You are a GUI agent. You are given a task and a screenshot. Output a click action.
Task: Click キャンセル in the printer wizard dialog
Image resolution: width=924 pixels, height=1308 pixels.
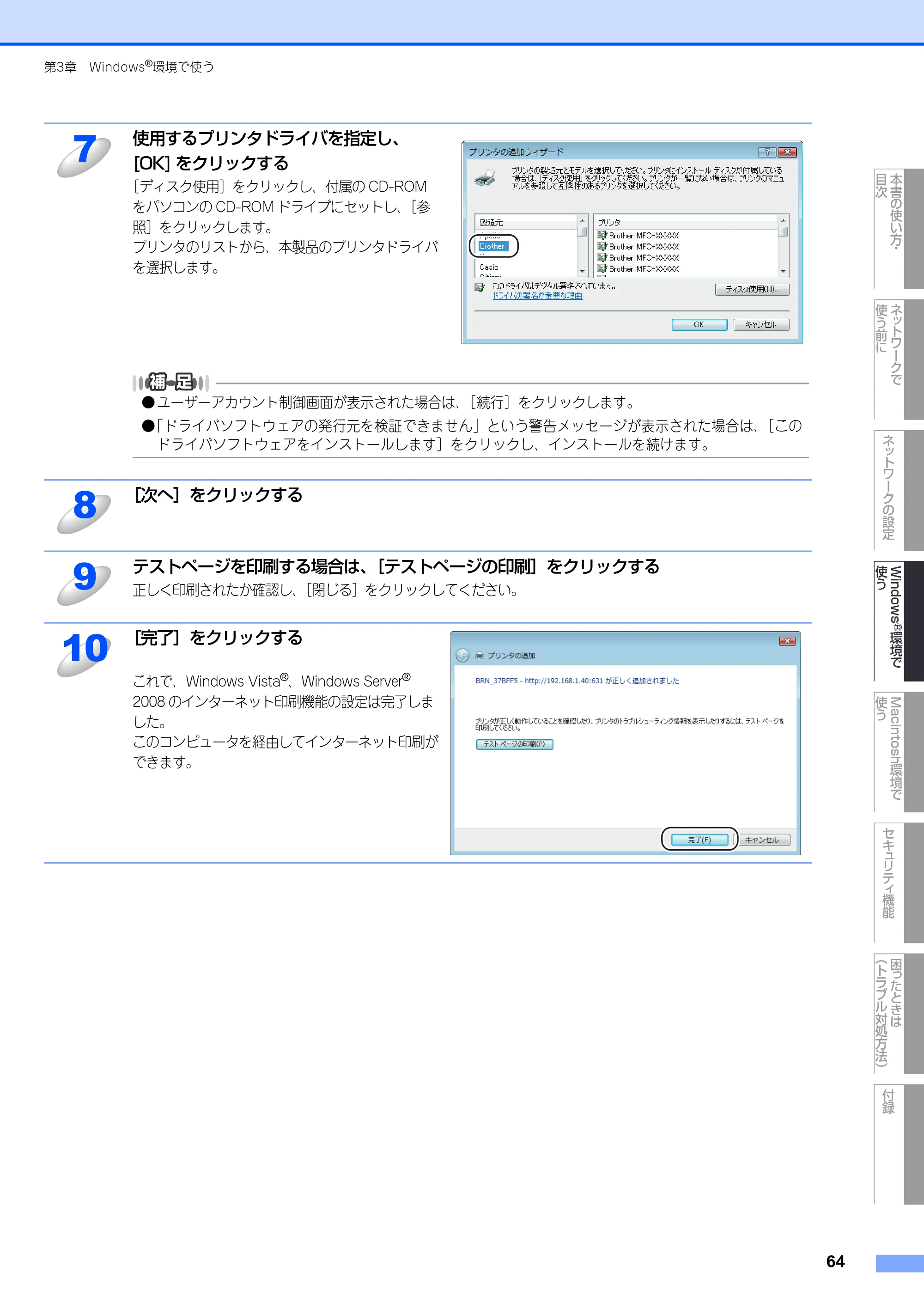pos(761,325)
